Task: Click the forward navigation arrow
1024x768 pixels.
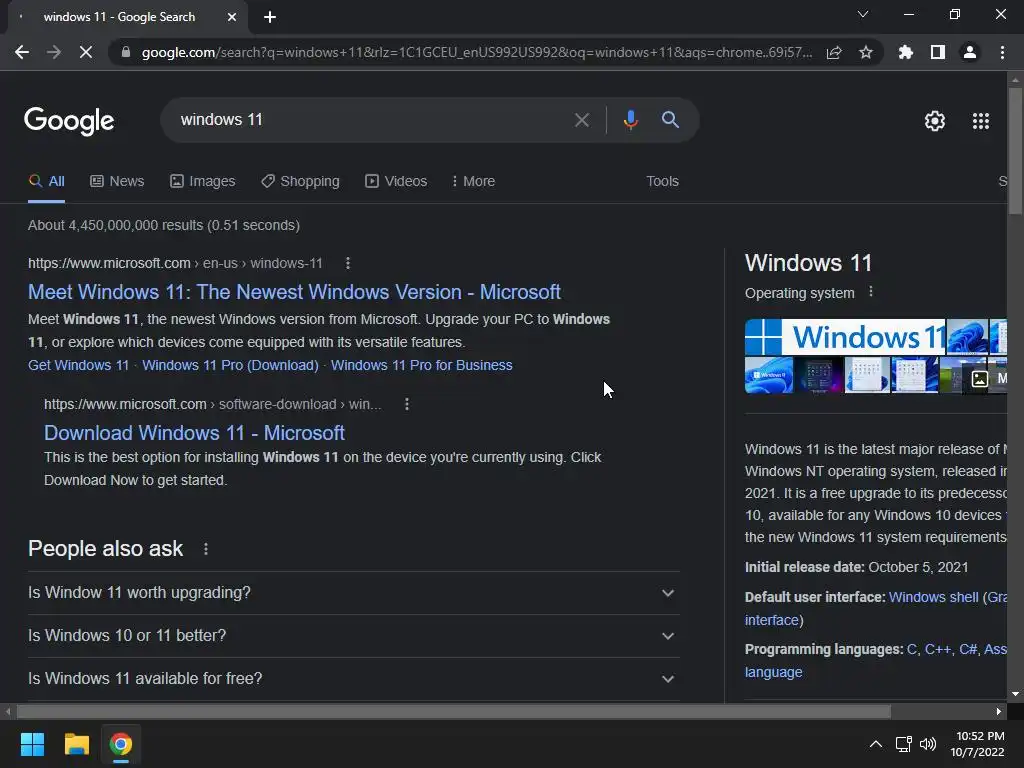Action: pyautogui.click(x=54, y=52)
